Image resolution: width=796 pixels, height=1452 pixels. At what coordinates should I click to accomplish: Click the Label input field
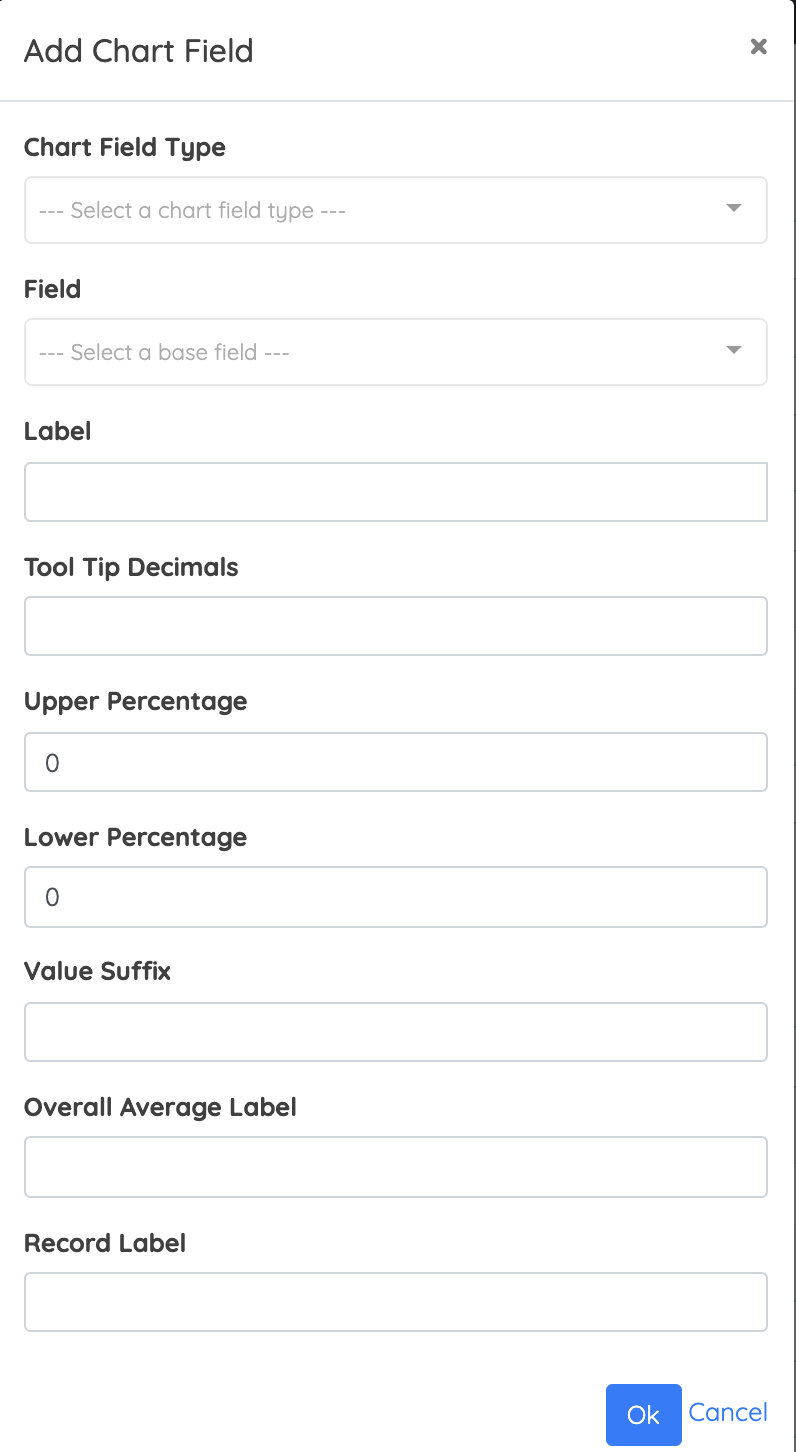[x=396, y=492]
